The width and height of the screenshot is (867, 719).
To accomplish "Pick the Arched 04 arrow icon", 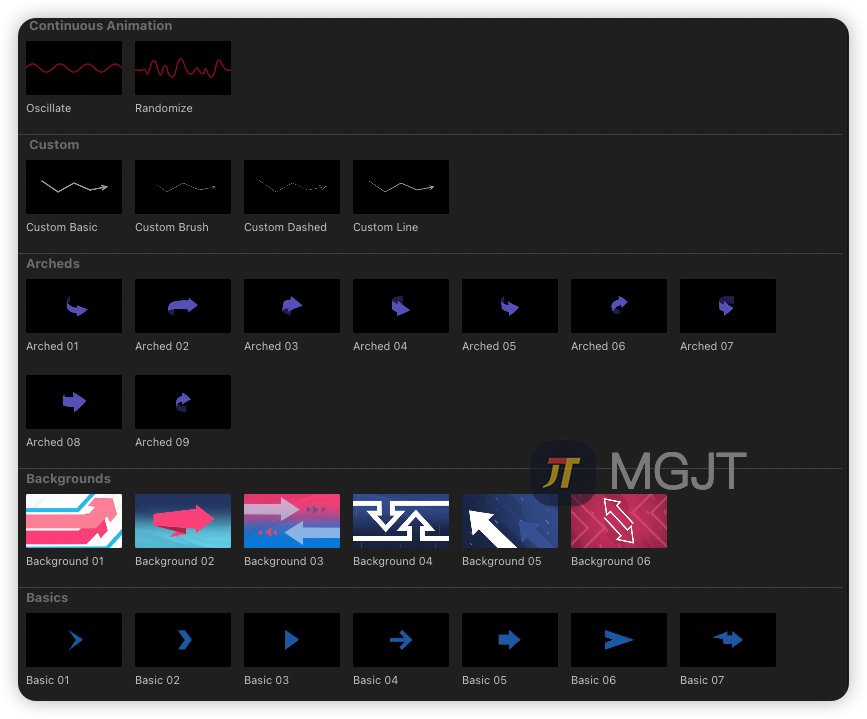I will point(401,306).
